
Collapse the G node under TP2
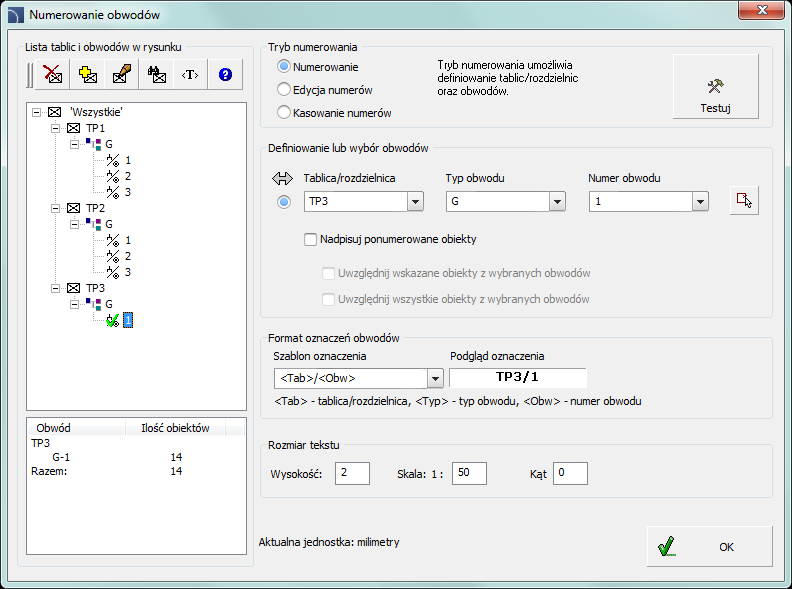click(75, 224)
